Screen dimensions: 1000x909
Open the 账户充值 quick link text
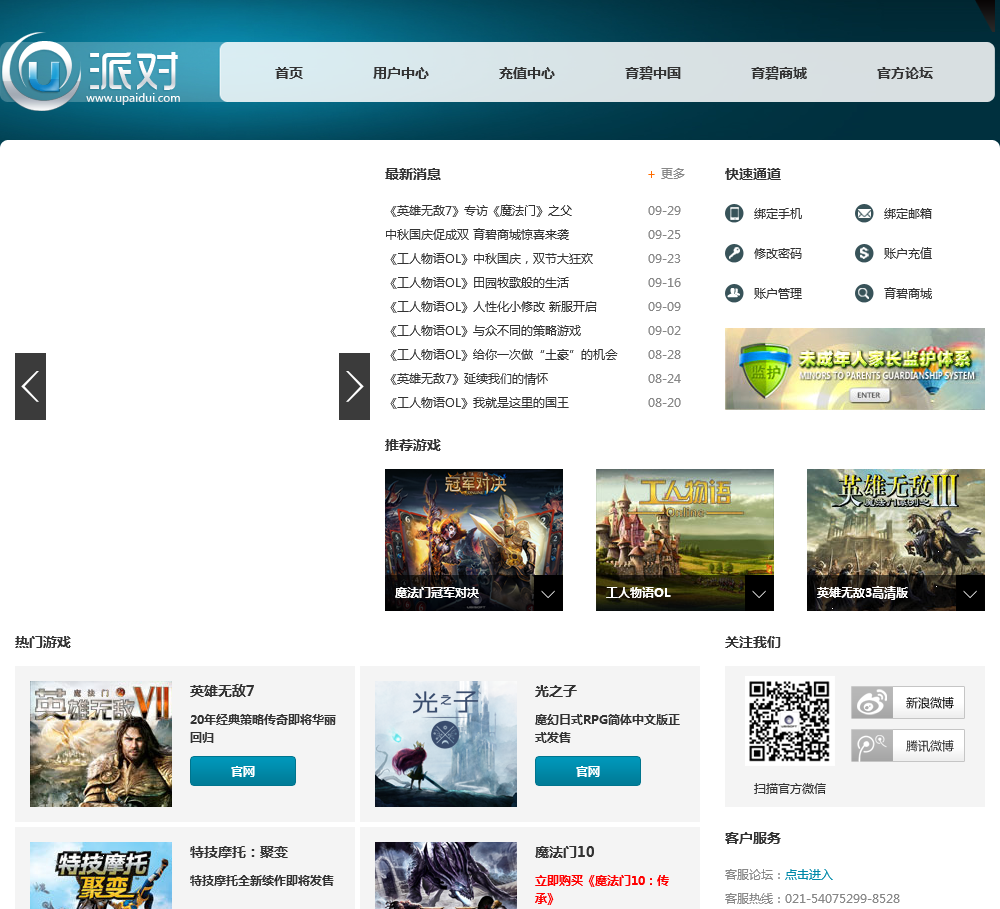click(908, 254)
